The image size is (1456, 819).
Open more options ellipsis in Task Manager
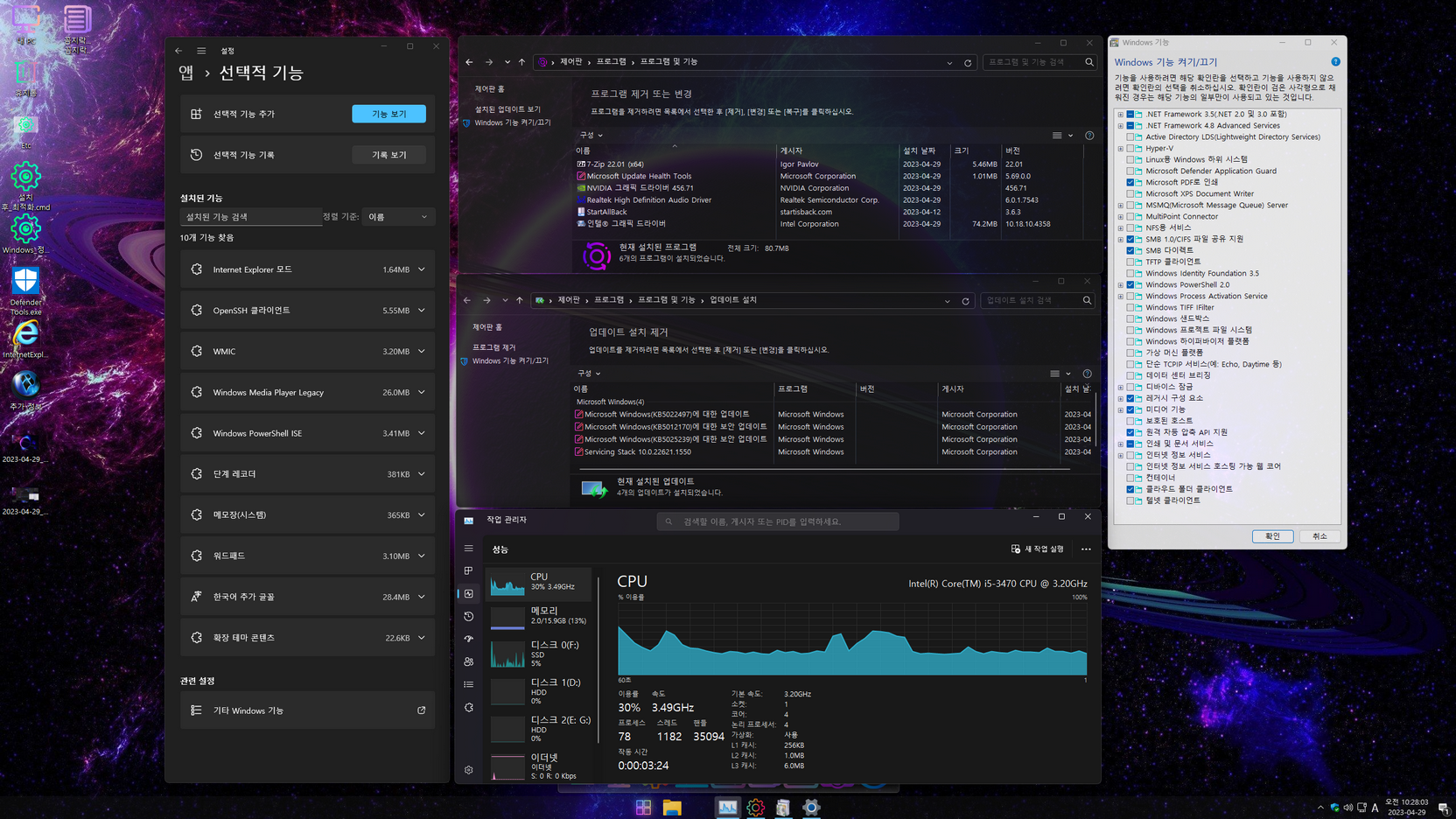pos(1086,549)
